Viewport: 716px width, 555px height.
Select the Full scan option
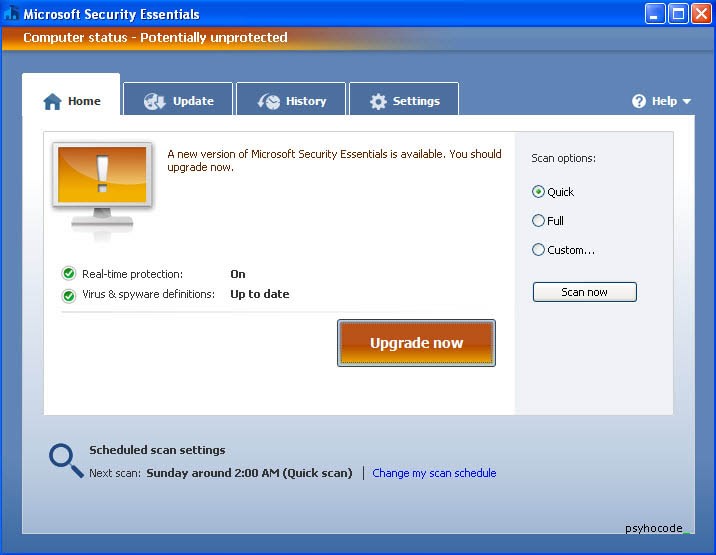coord(548,221)
